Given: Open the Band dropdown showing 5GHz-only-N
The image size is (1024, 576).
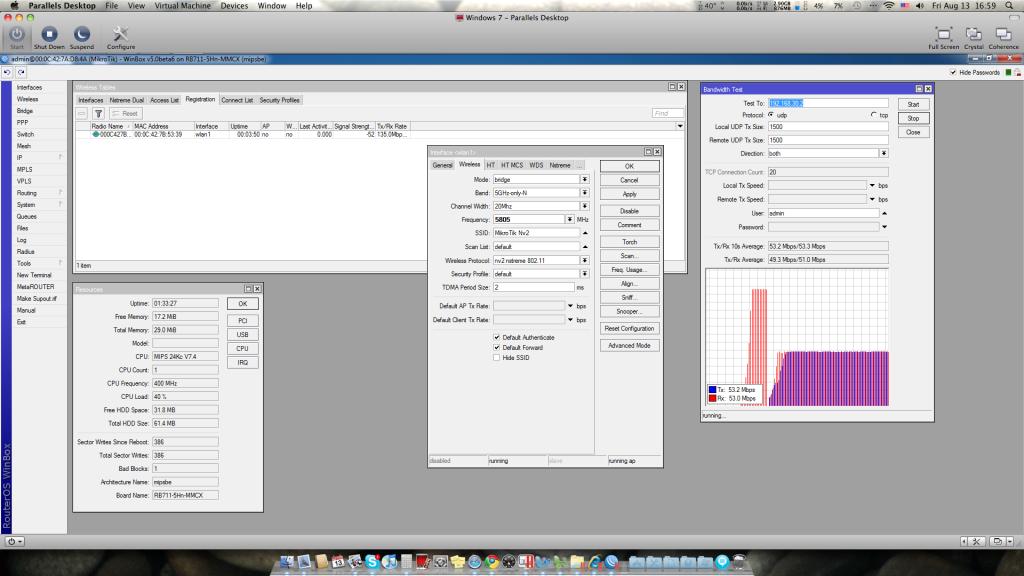Looking at the screenshot, I should (584, 192).
